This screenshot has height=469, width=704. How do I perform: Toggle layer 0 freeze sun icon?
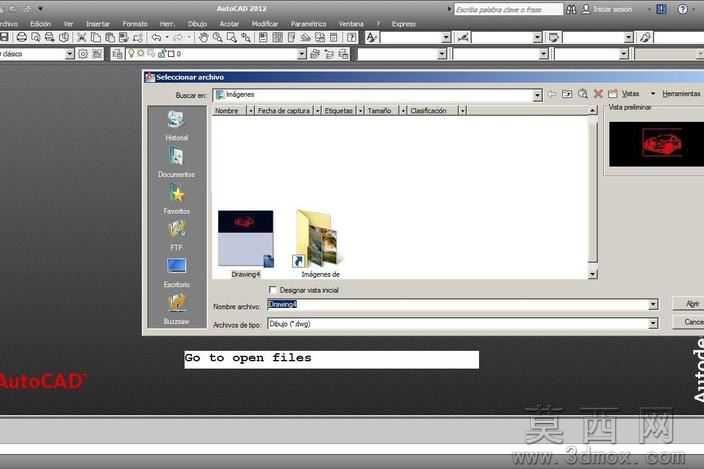(x=141, y=53)
